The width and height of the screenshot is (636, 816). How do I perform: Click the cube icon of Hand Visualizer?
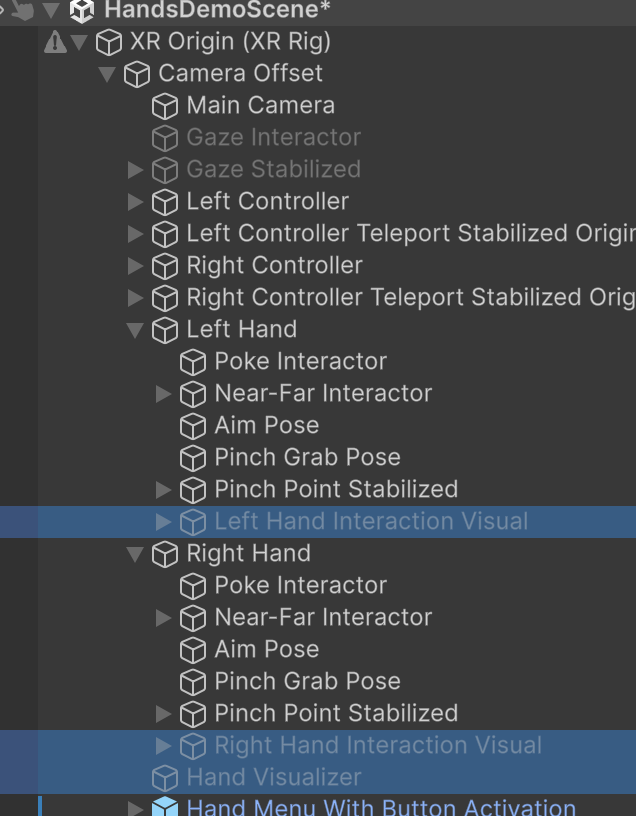[x=165, y=778]
